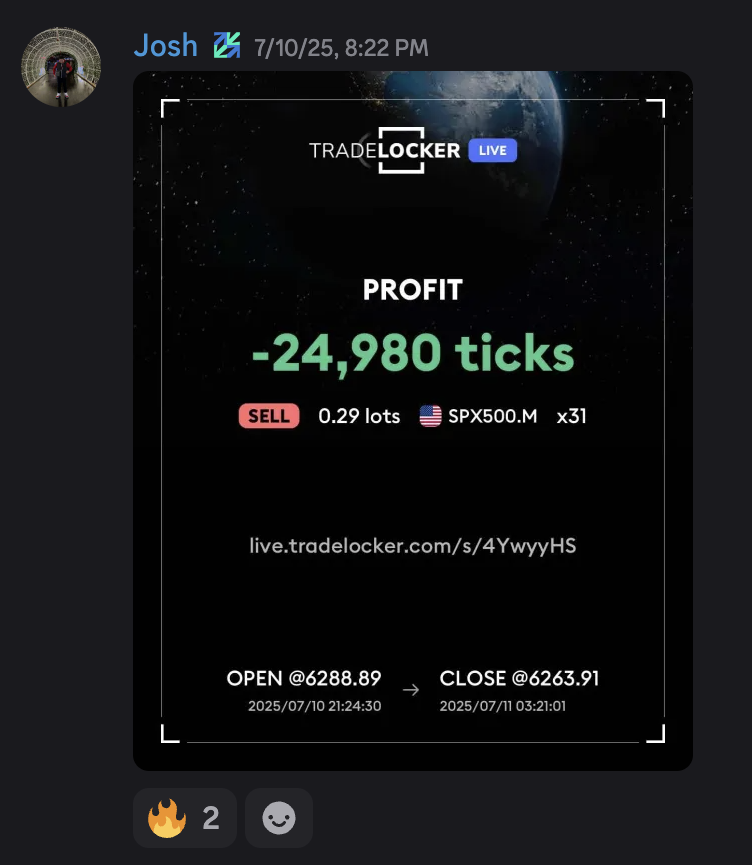Click the OPEN @6288.89 price
752x865 pixels.
(304, 679)
